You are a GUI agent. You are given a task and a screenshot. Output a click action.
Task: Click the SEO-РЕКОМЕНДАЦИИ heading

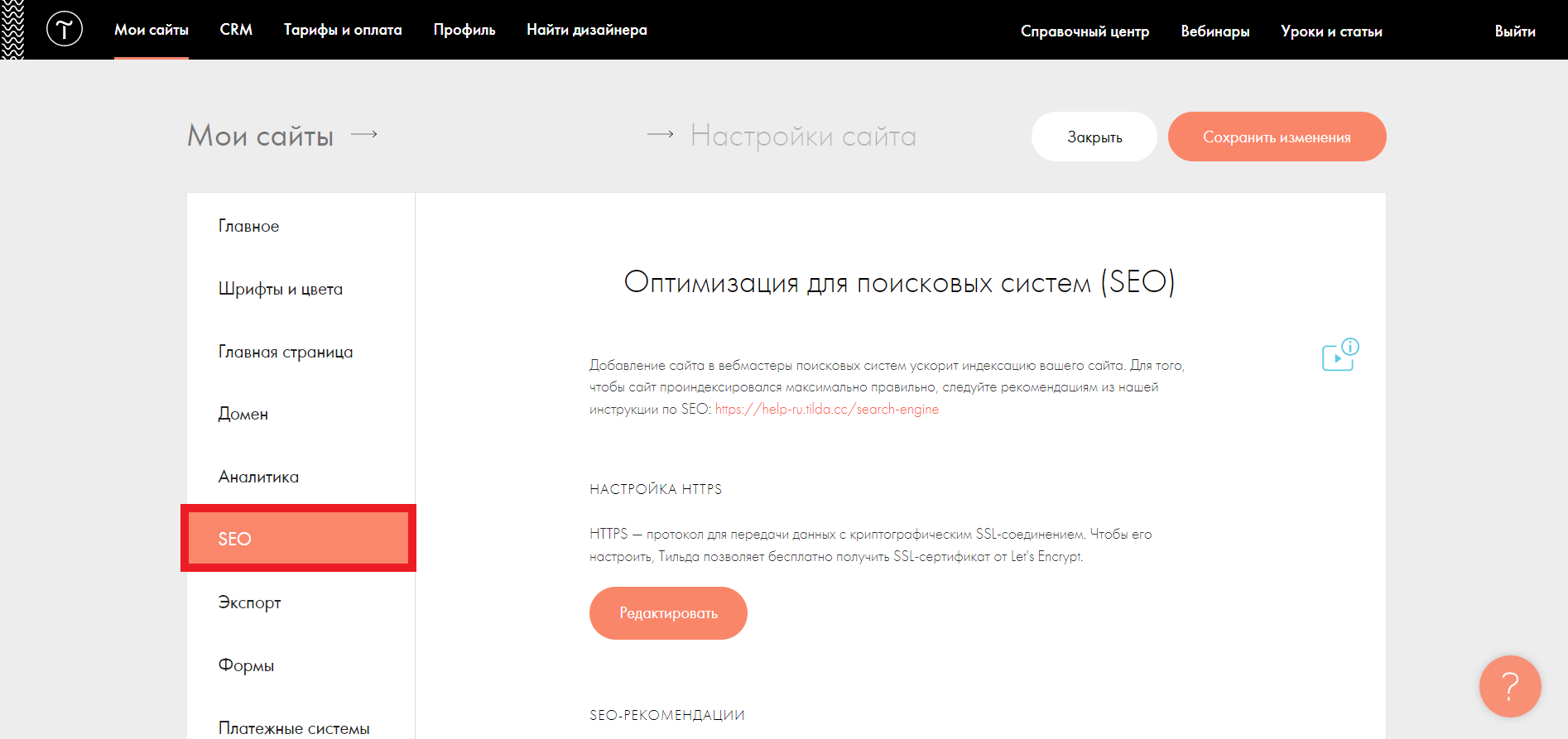[x=667, y=715]
